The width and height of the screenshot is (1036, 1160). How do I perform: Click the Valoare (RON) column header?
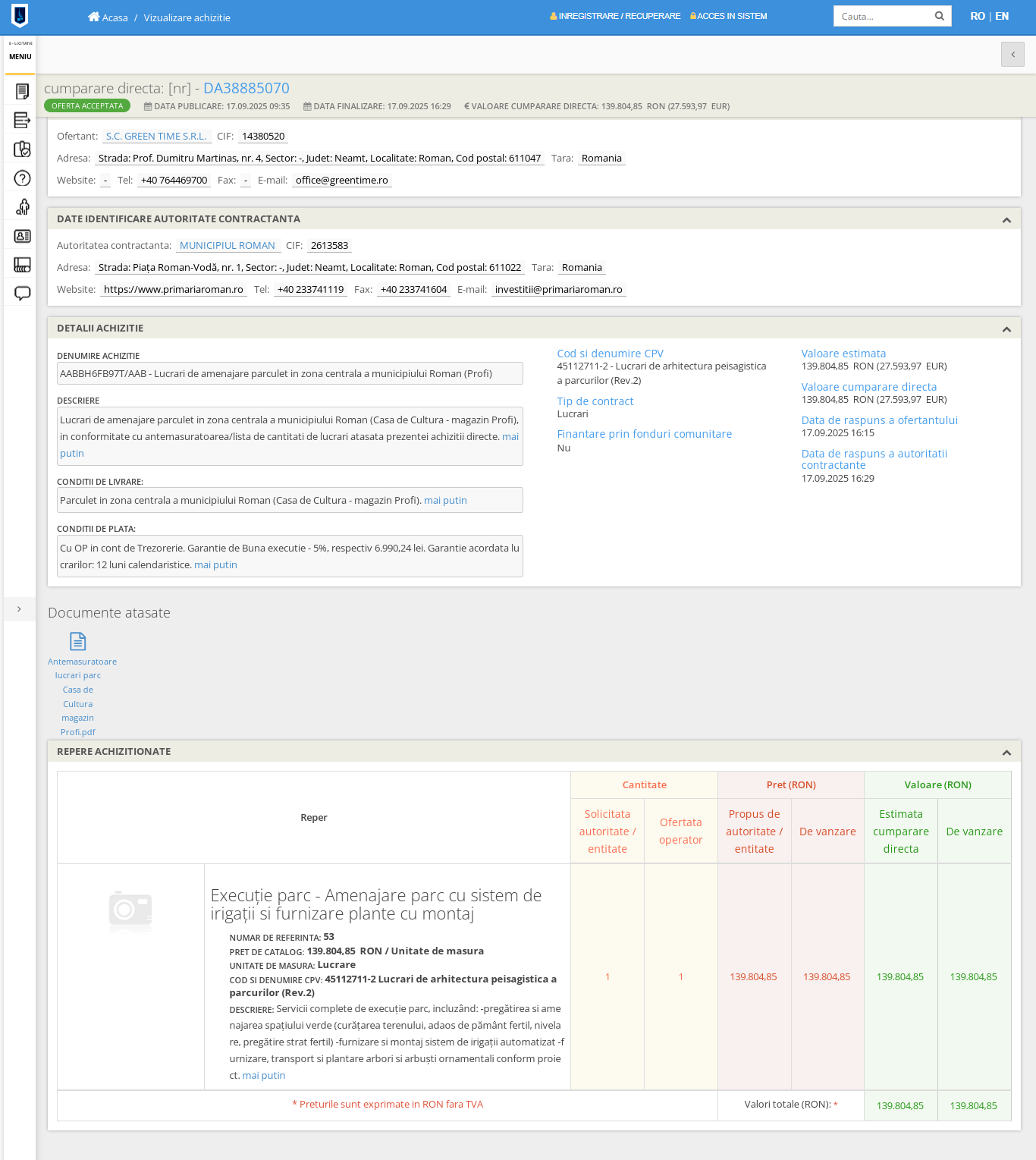coord(937,785)
